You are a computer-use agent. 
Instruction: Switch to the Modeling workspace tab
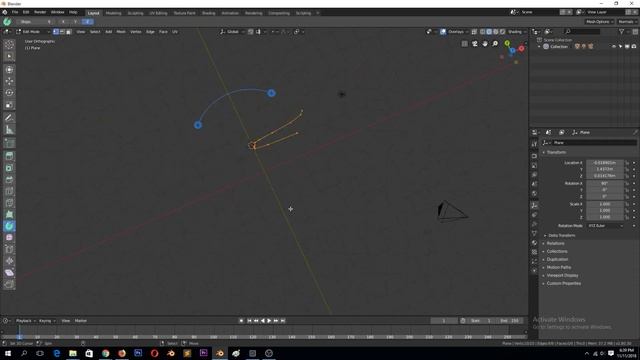113,13
